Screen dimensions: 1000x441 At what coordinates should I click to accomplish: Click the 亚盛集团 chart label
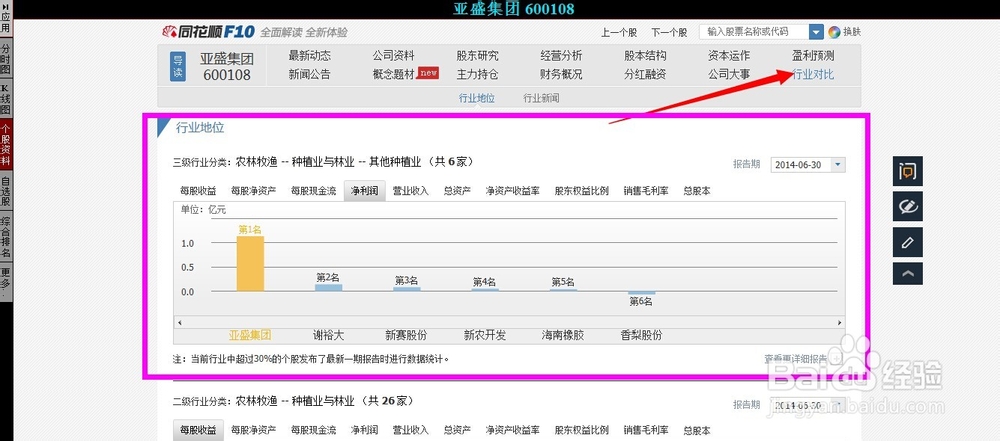click(x=250, y=335)
